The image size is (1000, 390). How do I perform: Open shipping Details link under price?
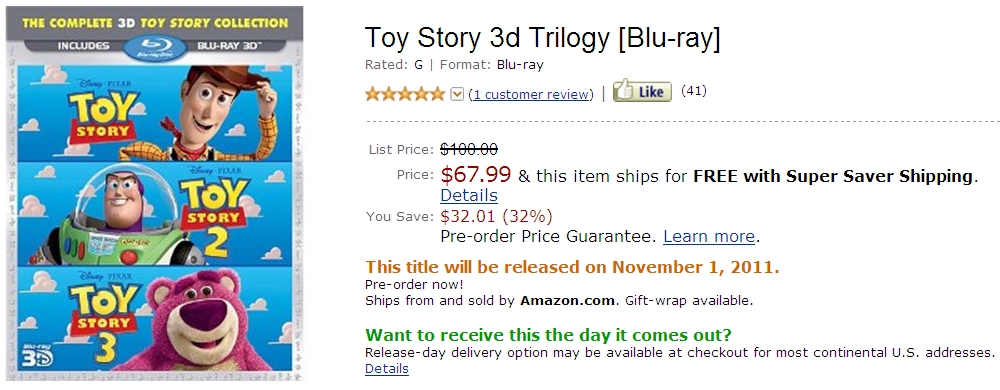tap(469, 195)
